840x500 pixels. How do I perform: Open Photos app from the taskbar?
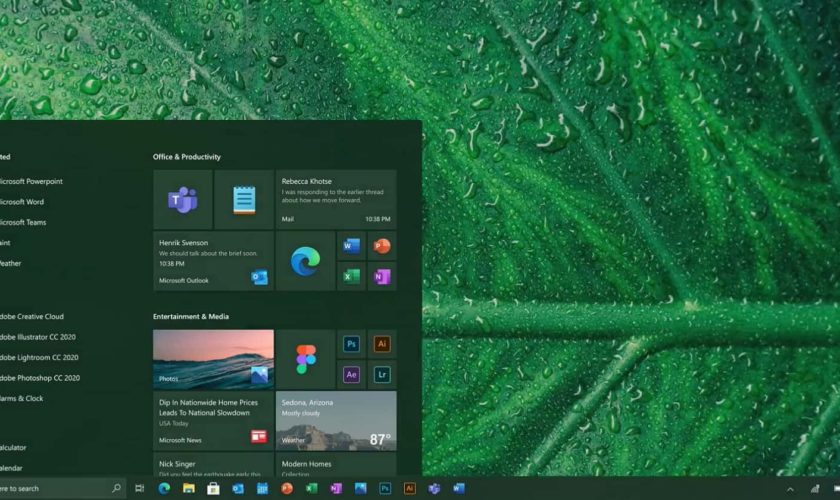[x=361, y=488]
